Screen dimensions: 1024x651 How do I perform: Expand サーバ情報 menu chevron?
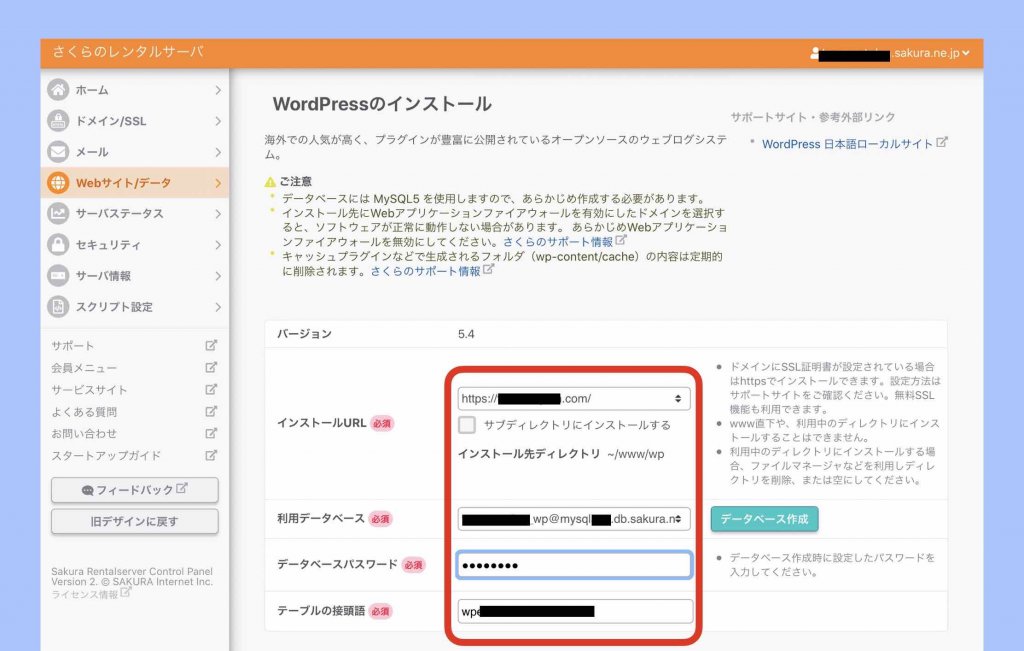(x=218, y=276)
